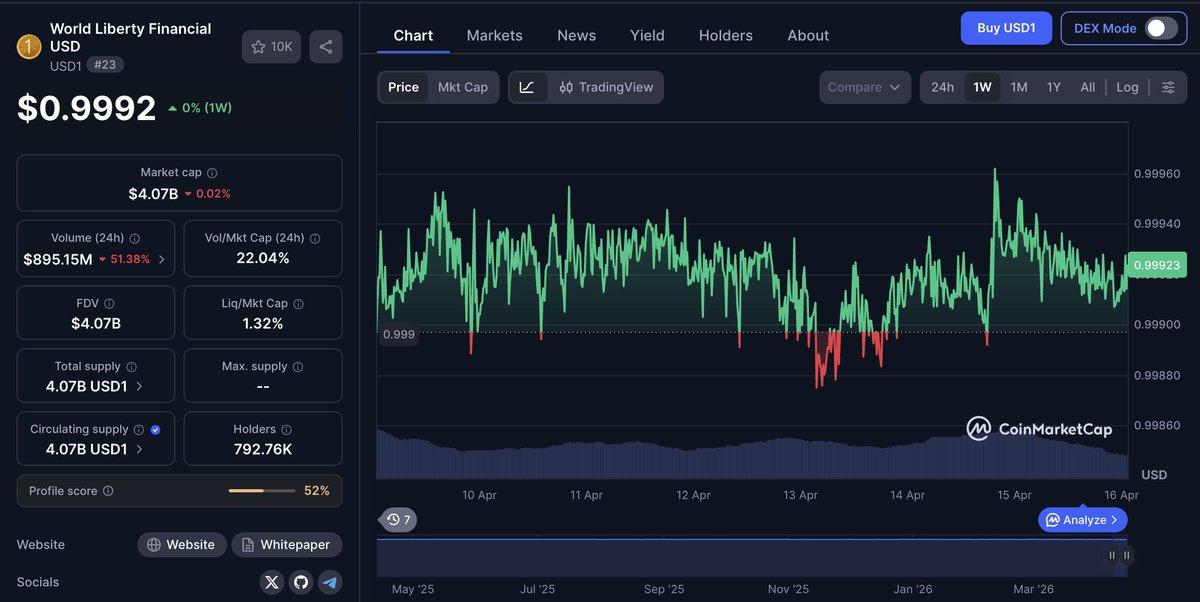The width and height of the screenshot is (1200, 602).
Task: Click the overview timeline mini chart
Action: (x=751, y=557)
